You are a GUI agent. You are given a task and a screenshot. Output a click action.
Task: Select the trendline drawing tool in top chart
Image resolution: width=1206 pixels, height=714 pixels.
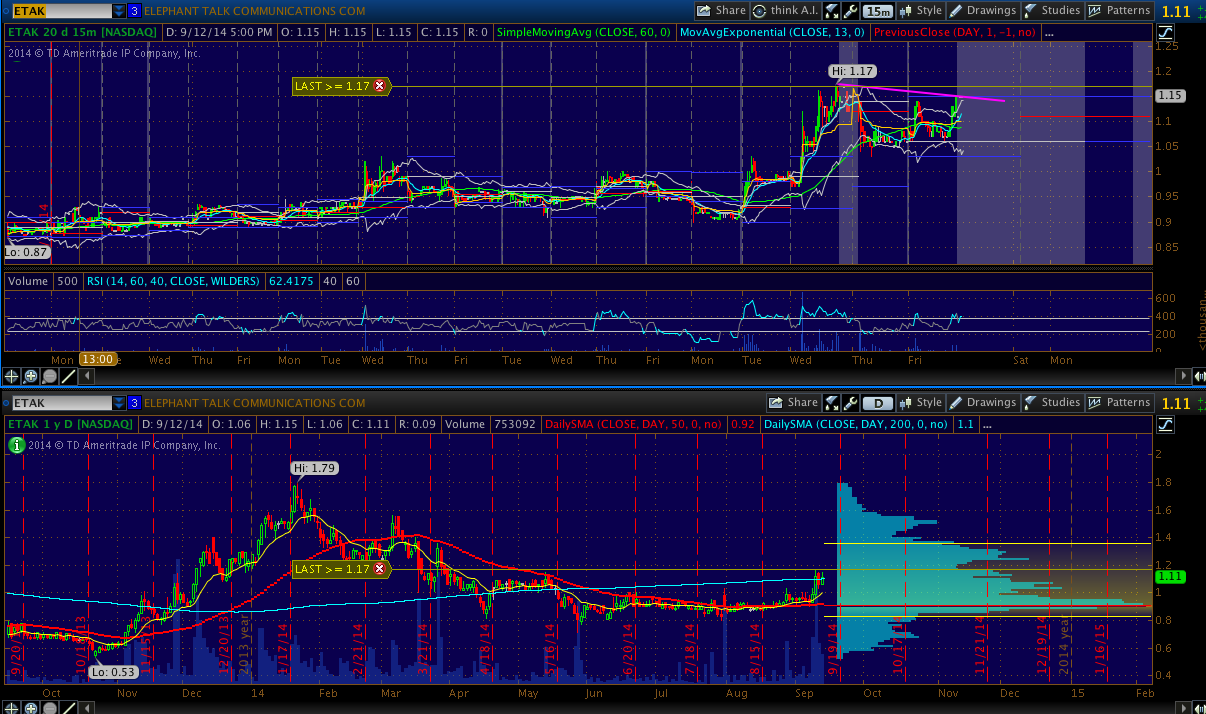click(69, 377)
